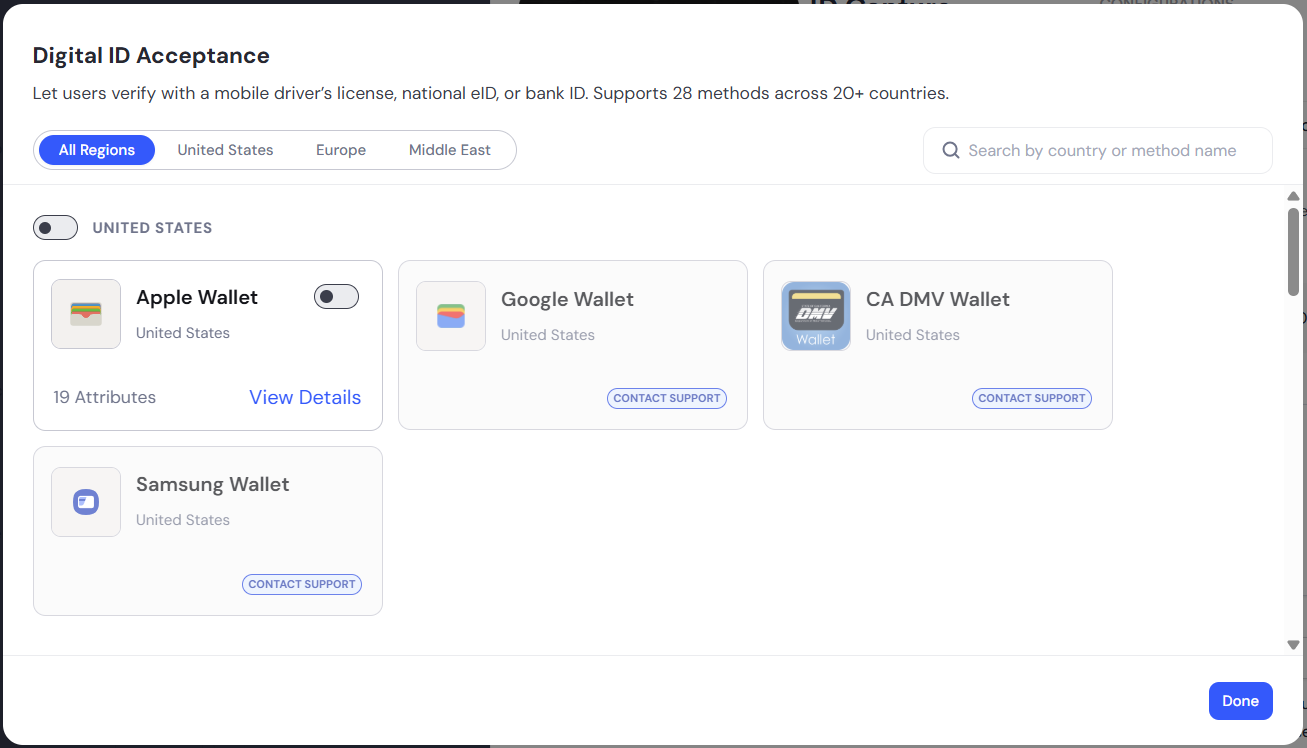This screenshot has height=748, width=1307.
Task: Open the Middle East tab
Action: [450, 150]
